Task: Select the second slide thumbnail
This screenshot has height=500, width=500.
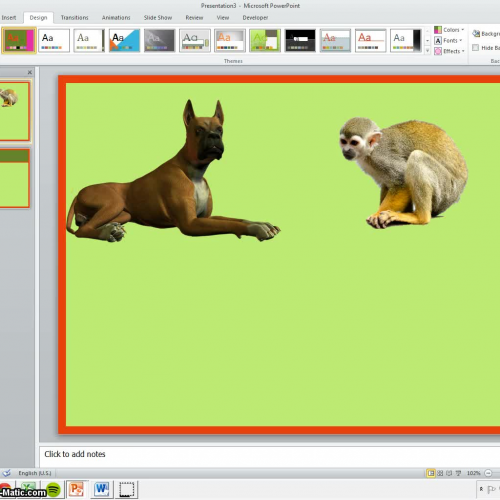Action: click(14, 178)
